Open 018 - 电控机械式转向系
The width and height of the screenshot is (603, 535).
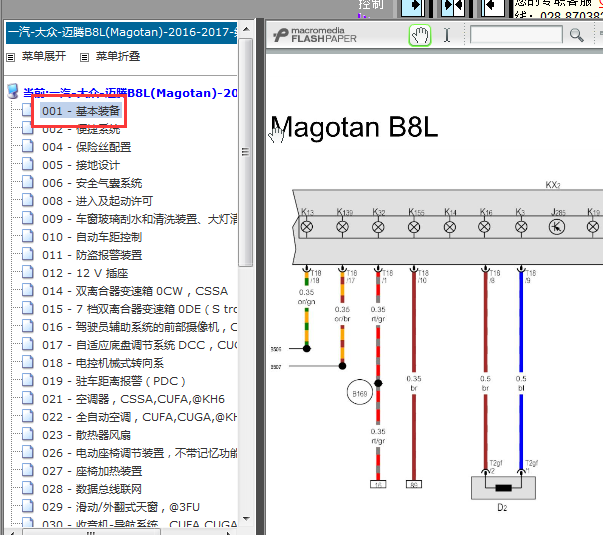click(103, 363)
